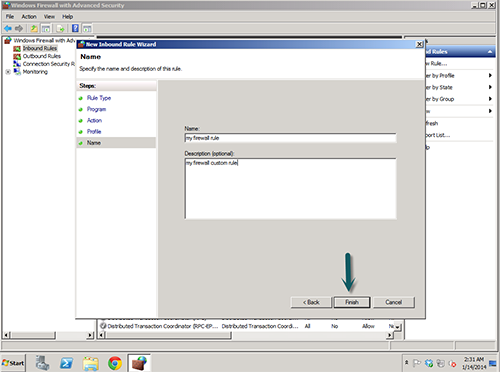Image resolution: width=500 pixels, height=372 pixels.
Task: Launch Chrome from the taskbar
Action: click(x=115, y=363)
